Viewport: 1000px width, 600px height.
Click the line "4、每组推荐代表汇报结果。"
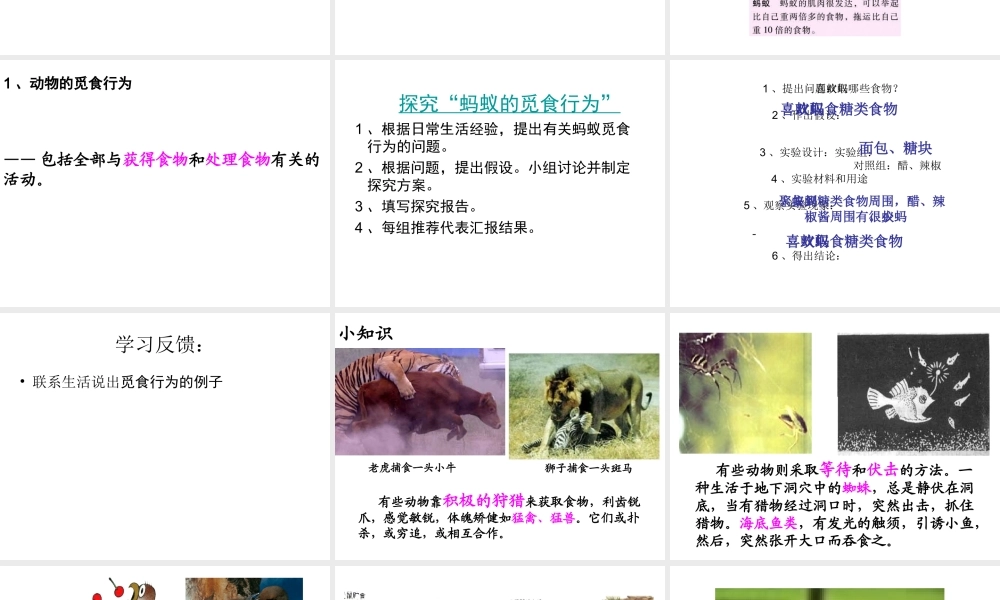446,228
